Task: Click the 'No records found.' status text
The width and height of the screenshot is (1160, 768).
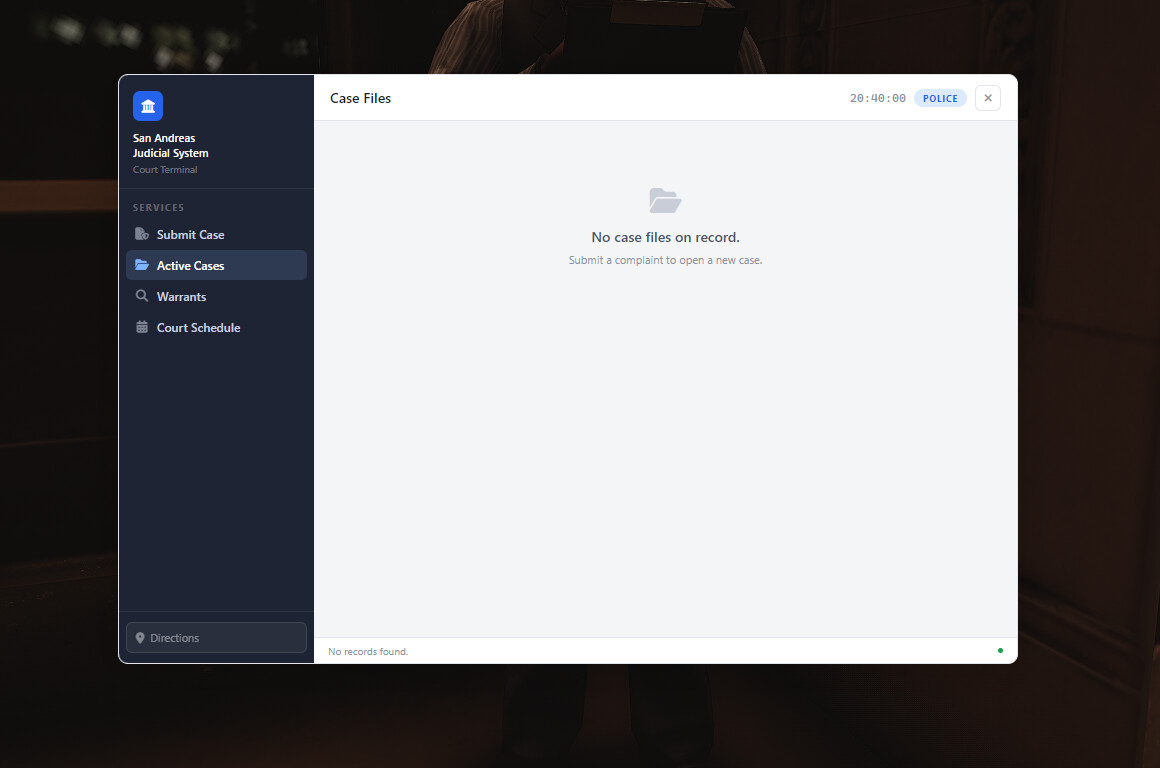Action: pyautogui.click(x=368, y=652)
